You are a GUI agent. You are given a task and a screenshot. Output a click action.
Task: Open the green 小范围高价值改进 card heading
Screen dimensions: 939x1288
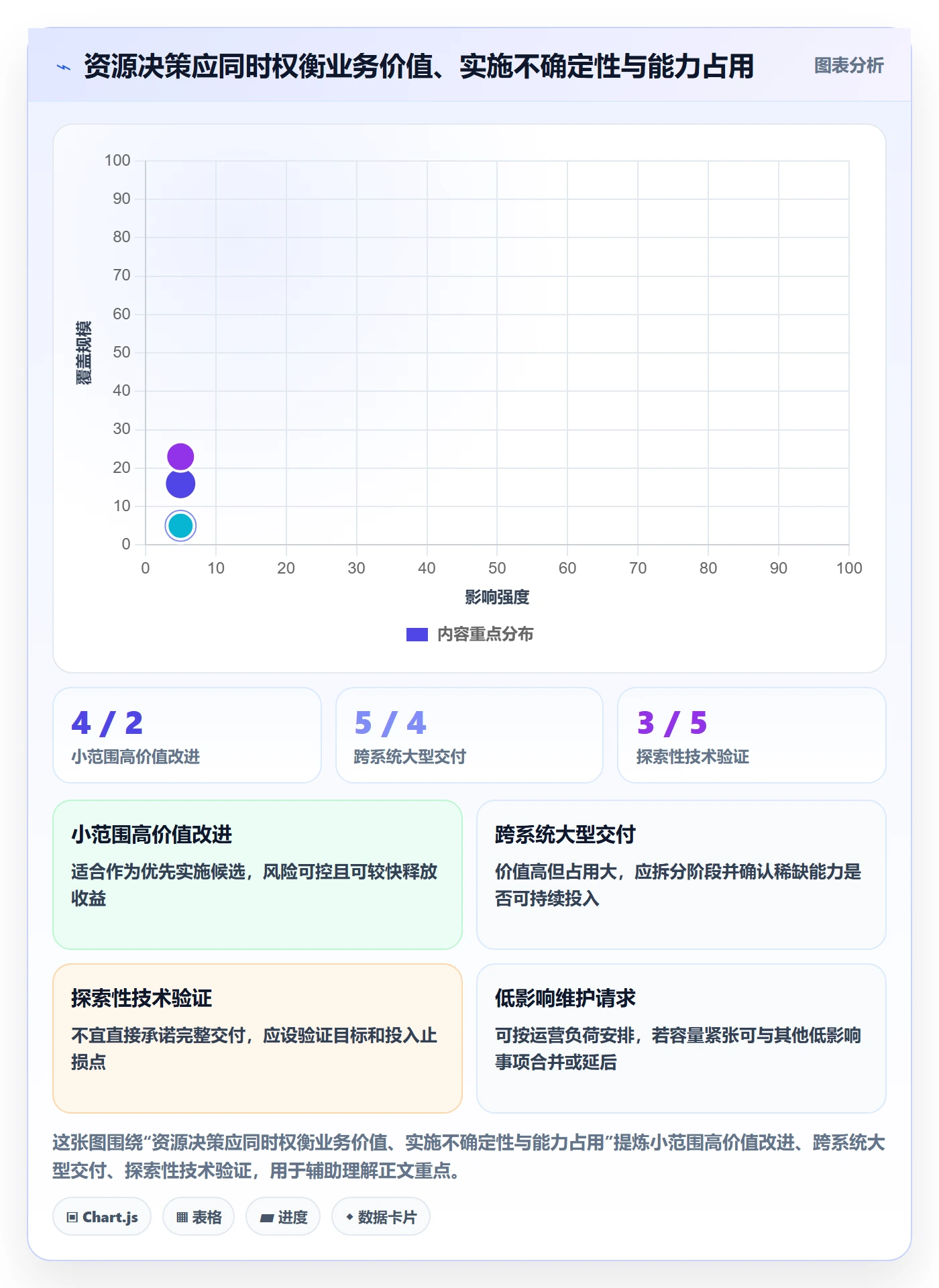click(152, 835)
